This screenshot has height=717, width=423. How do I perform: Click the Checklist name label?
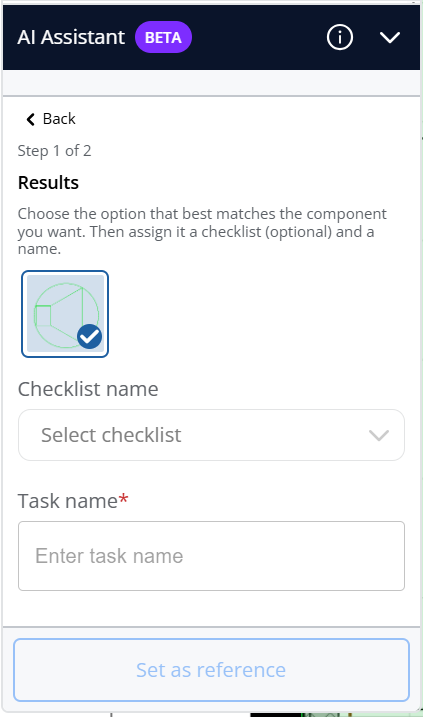click(88, 389)
